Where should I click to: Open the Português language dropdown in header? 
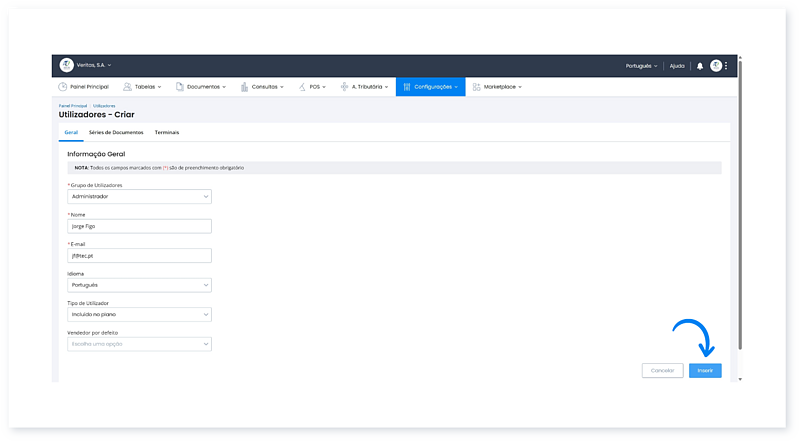[641, 66]
